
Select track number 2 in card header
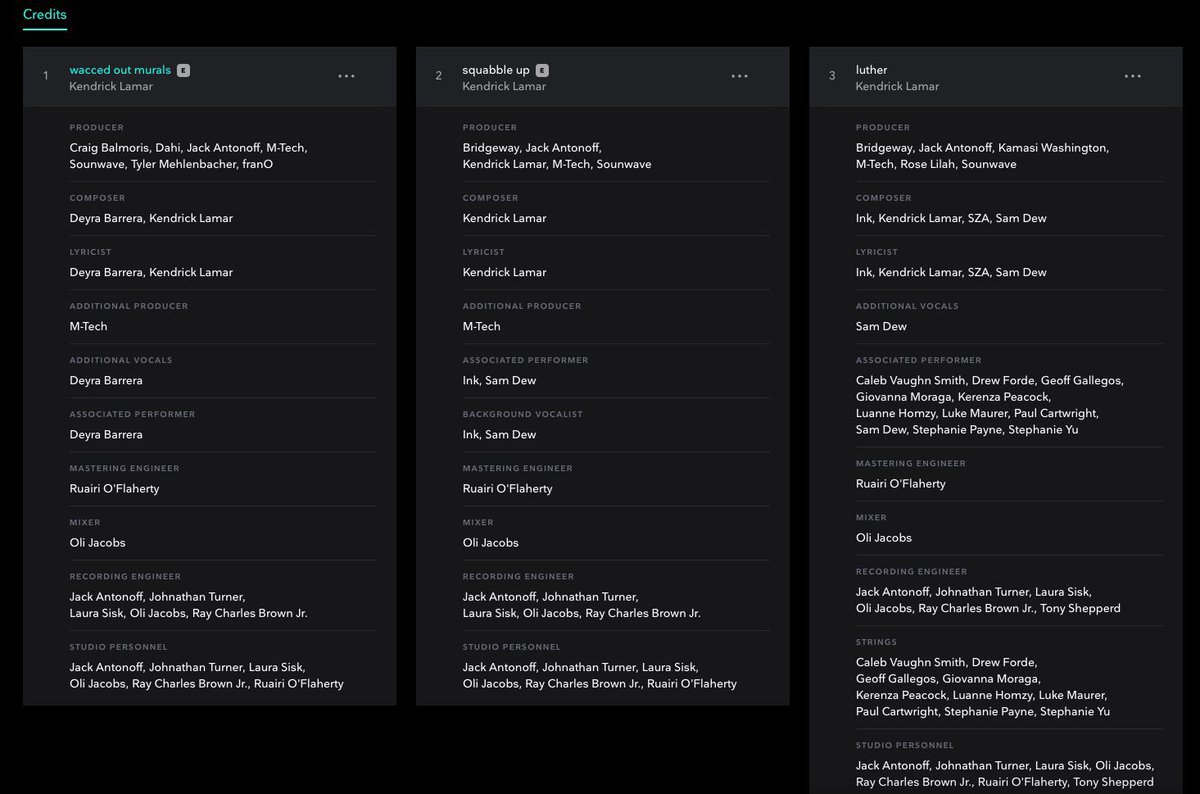click(x=438, y=76)
